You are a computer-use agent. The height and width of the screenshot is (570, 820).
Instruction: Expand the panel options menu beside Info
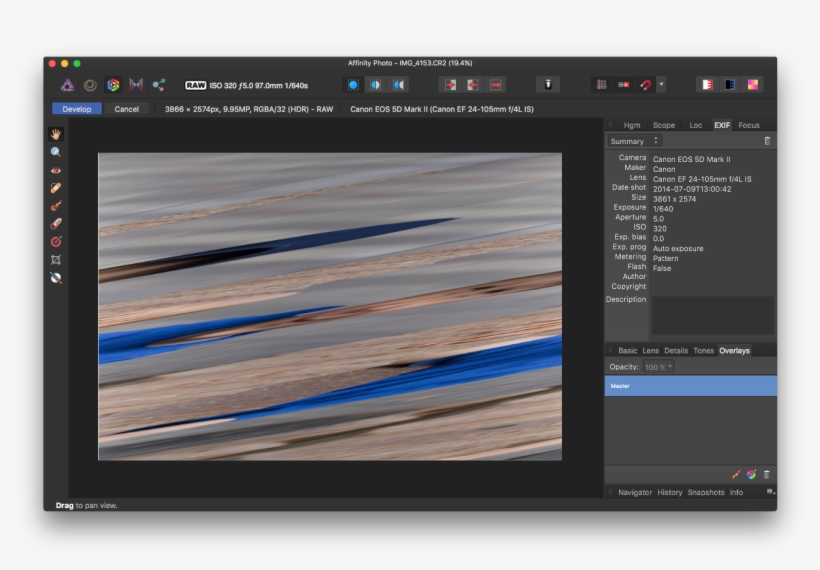pos(769,492)
